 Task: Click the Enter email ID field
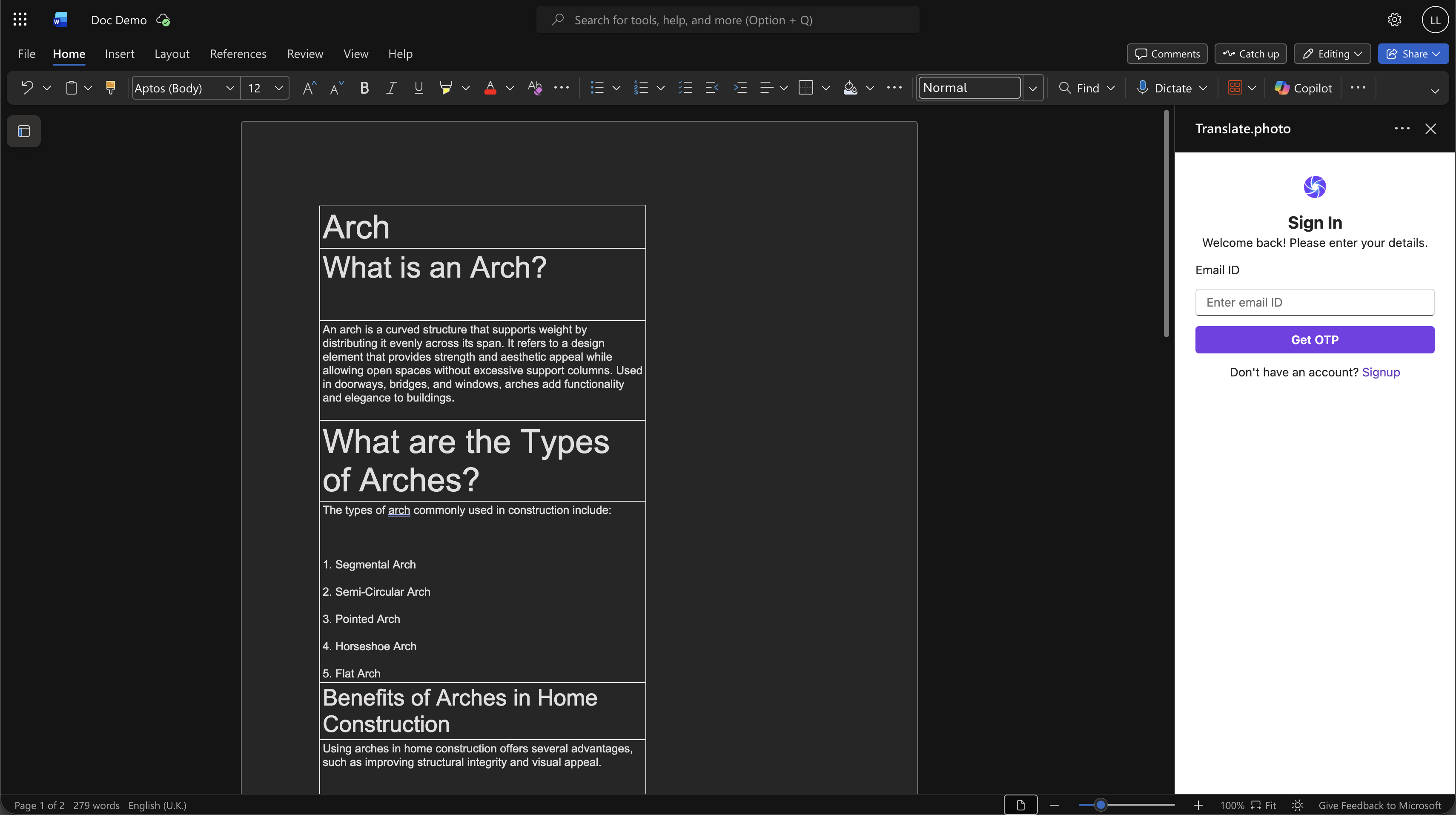tap(1315, 302)
